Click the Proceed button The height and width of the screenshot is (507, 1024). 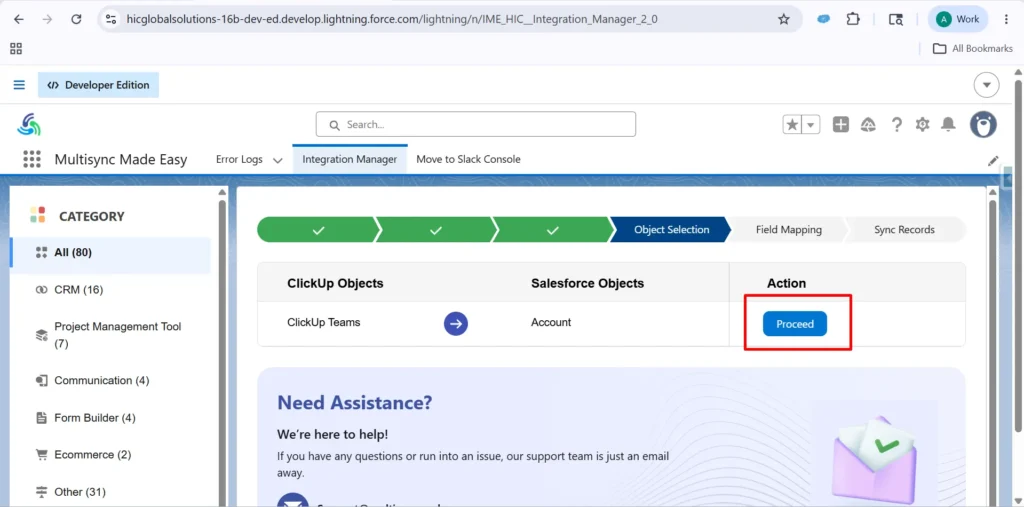point(795,324)
